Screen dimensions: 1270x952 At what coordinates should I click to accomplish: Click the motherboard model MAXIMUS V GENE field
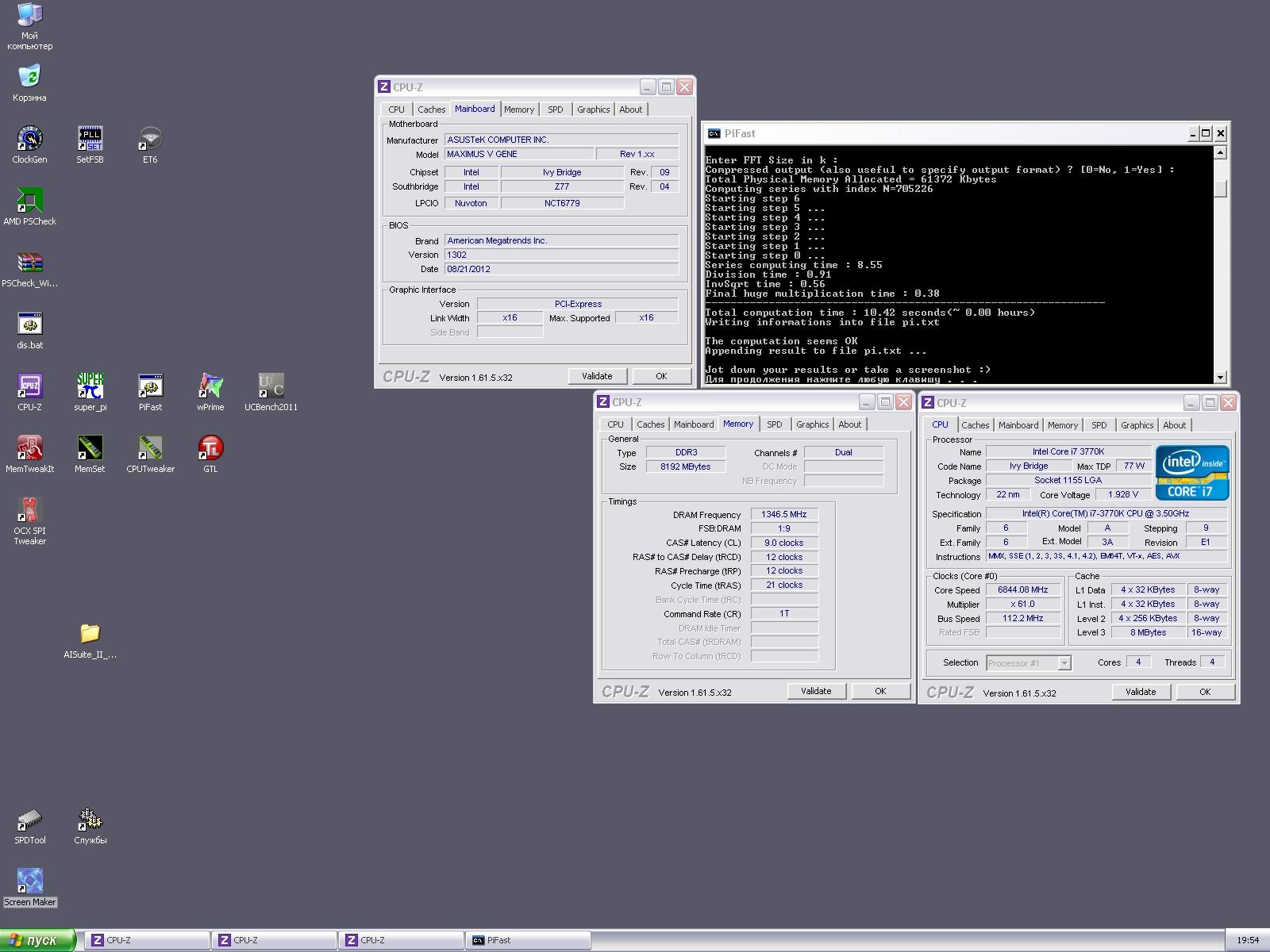tap(518, 154)
